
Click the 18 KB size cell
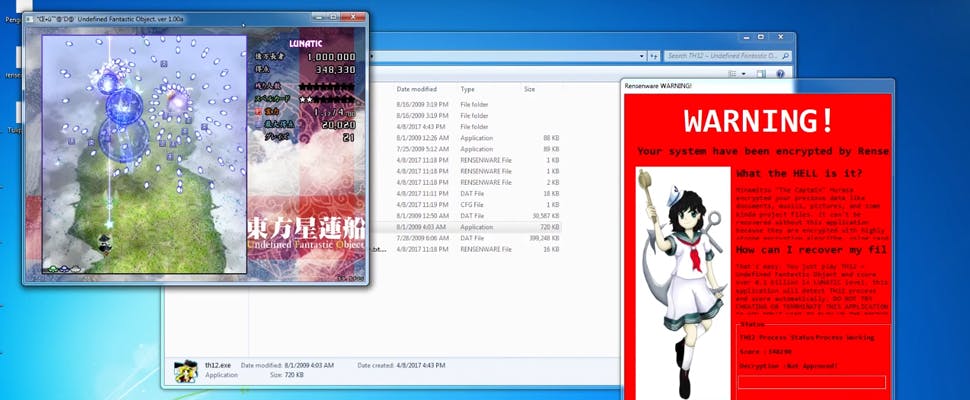coord(551,194)
